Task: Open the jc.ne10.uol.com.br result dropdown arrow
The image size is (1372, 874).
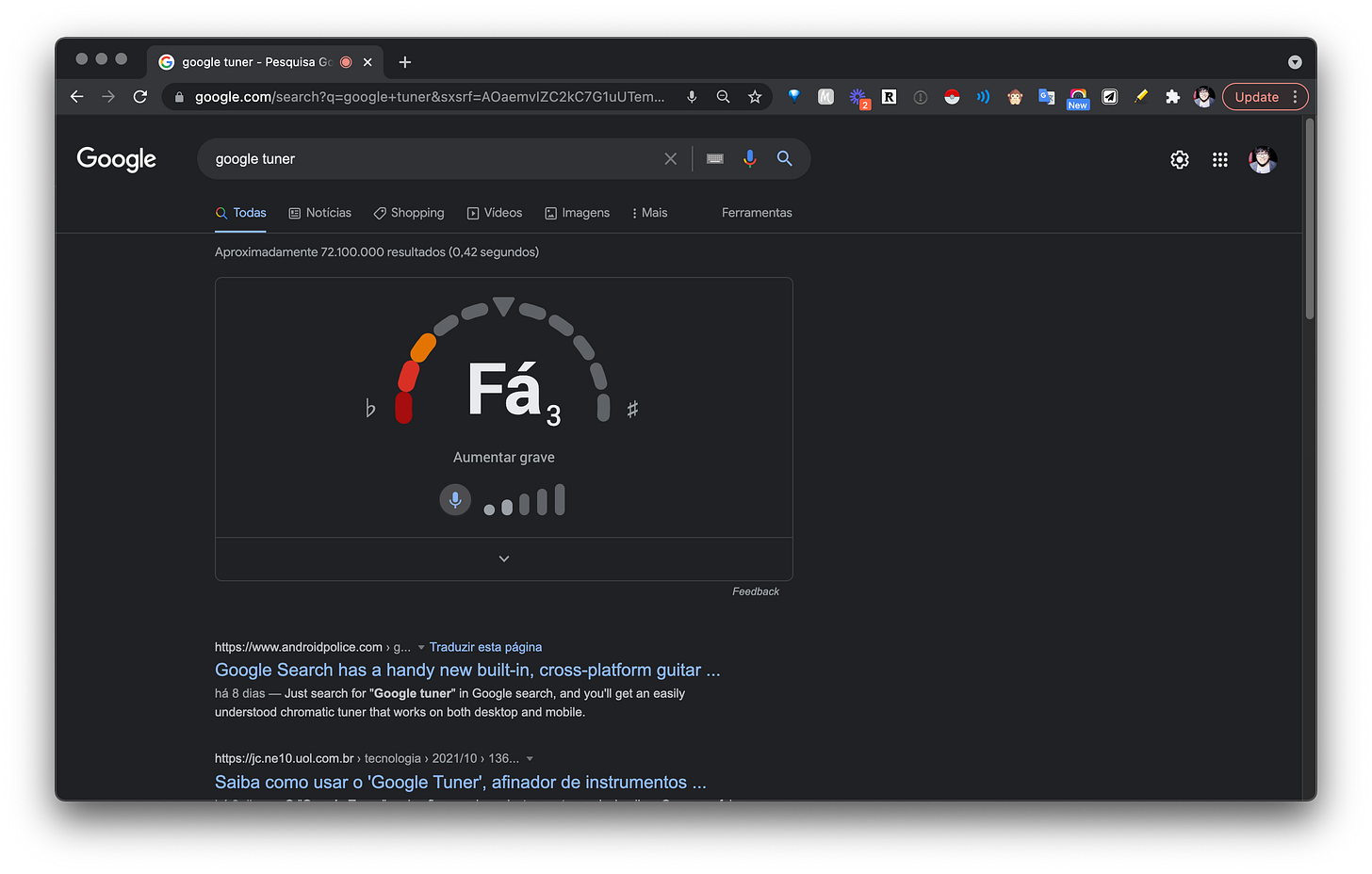Action: 530,759
